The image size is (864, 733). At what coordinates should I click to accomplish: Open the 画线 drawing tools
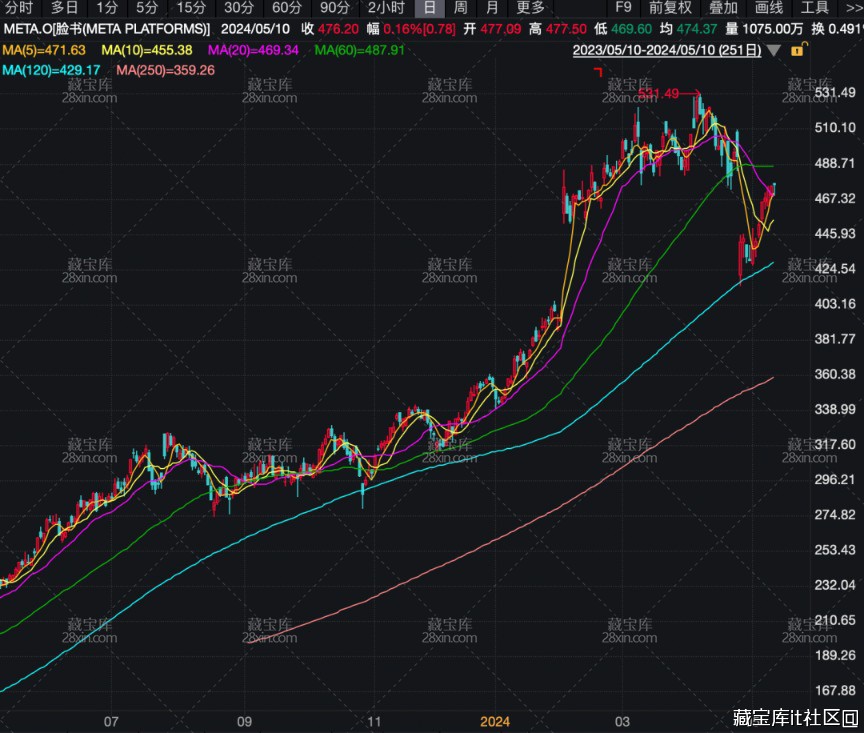pyautogui.click(x=769, y=8)
